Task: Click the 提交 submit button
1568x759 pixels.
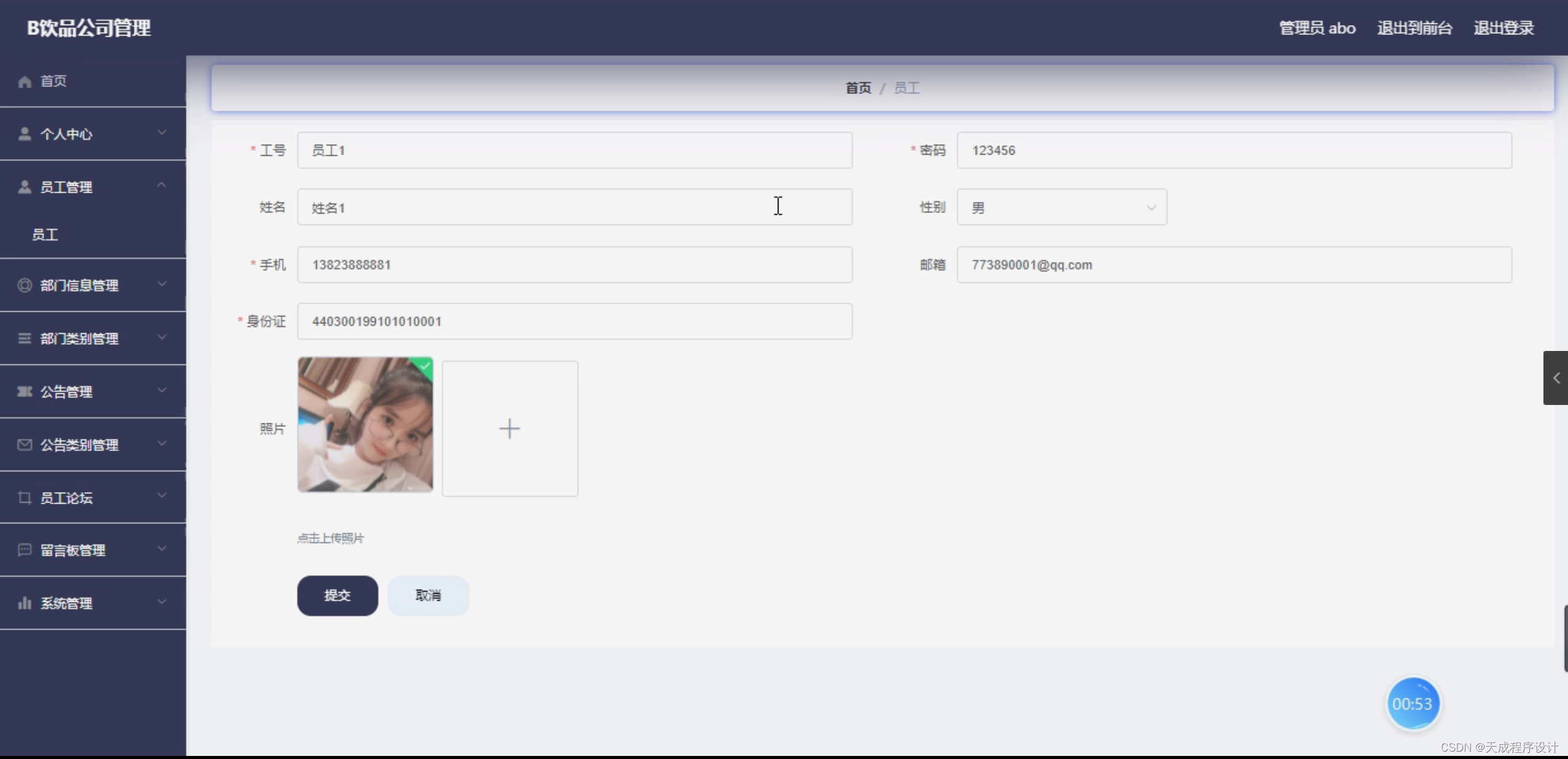Action: tap(337, 595)
